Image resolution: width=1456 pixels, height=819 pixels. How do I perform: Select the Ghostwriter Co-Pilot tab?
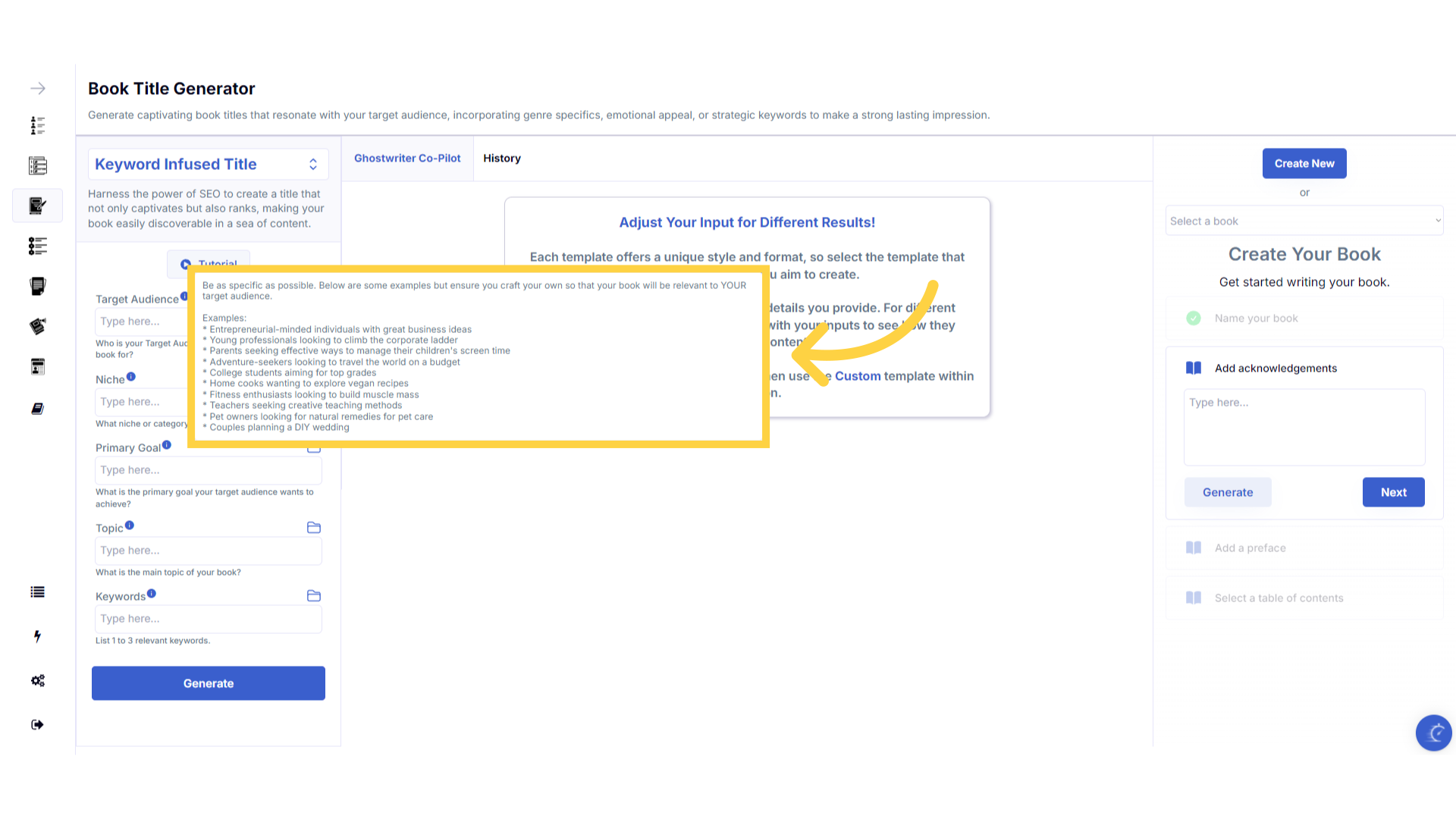[x=407, y=158]
